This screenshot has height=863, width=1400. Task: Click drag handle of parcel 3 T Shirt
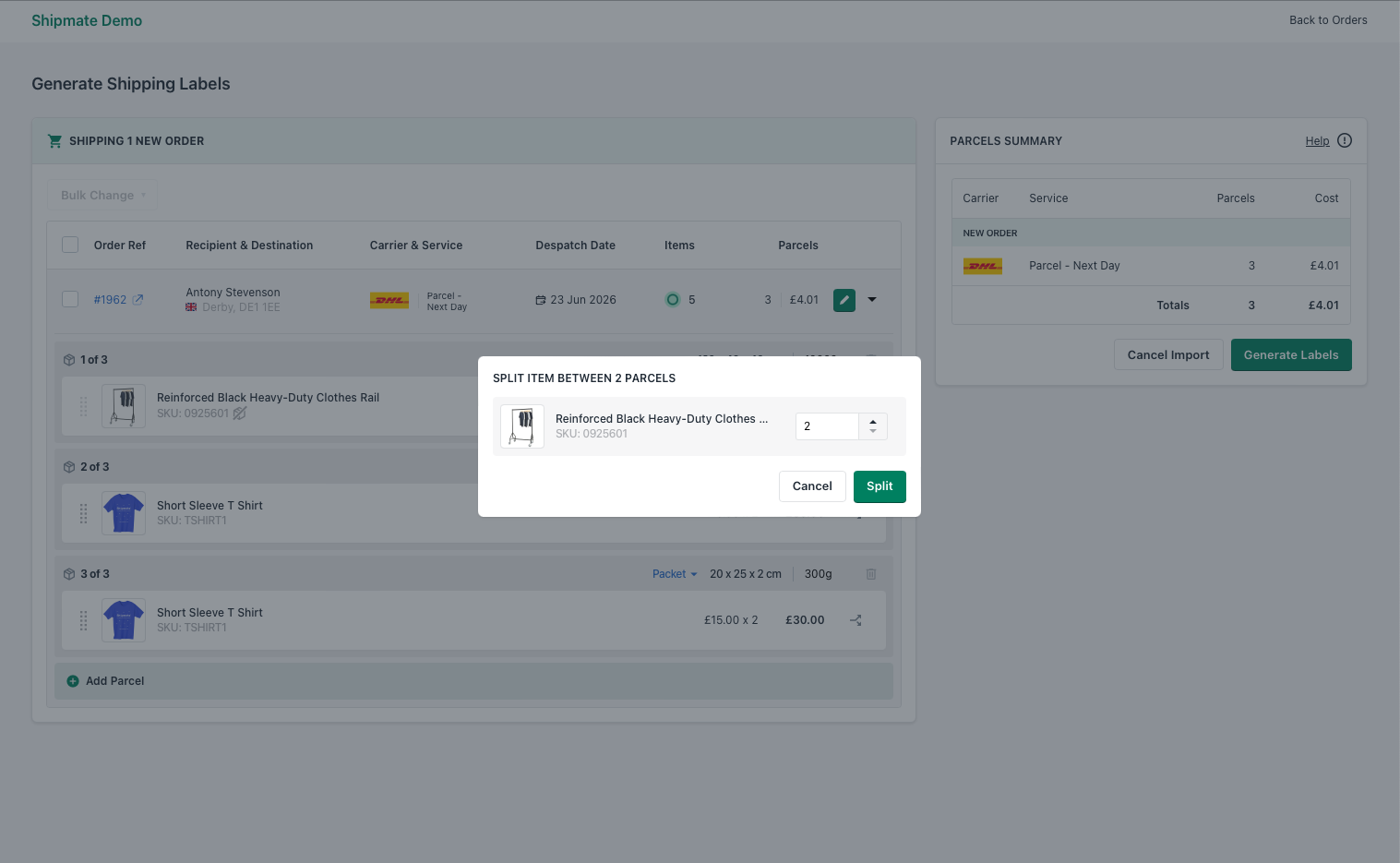click(x=83, y=620)
